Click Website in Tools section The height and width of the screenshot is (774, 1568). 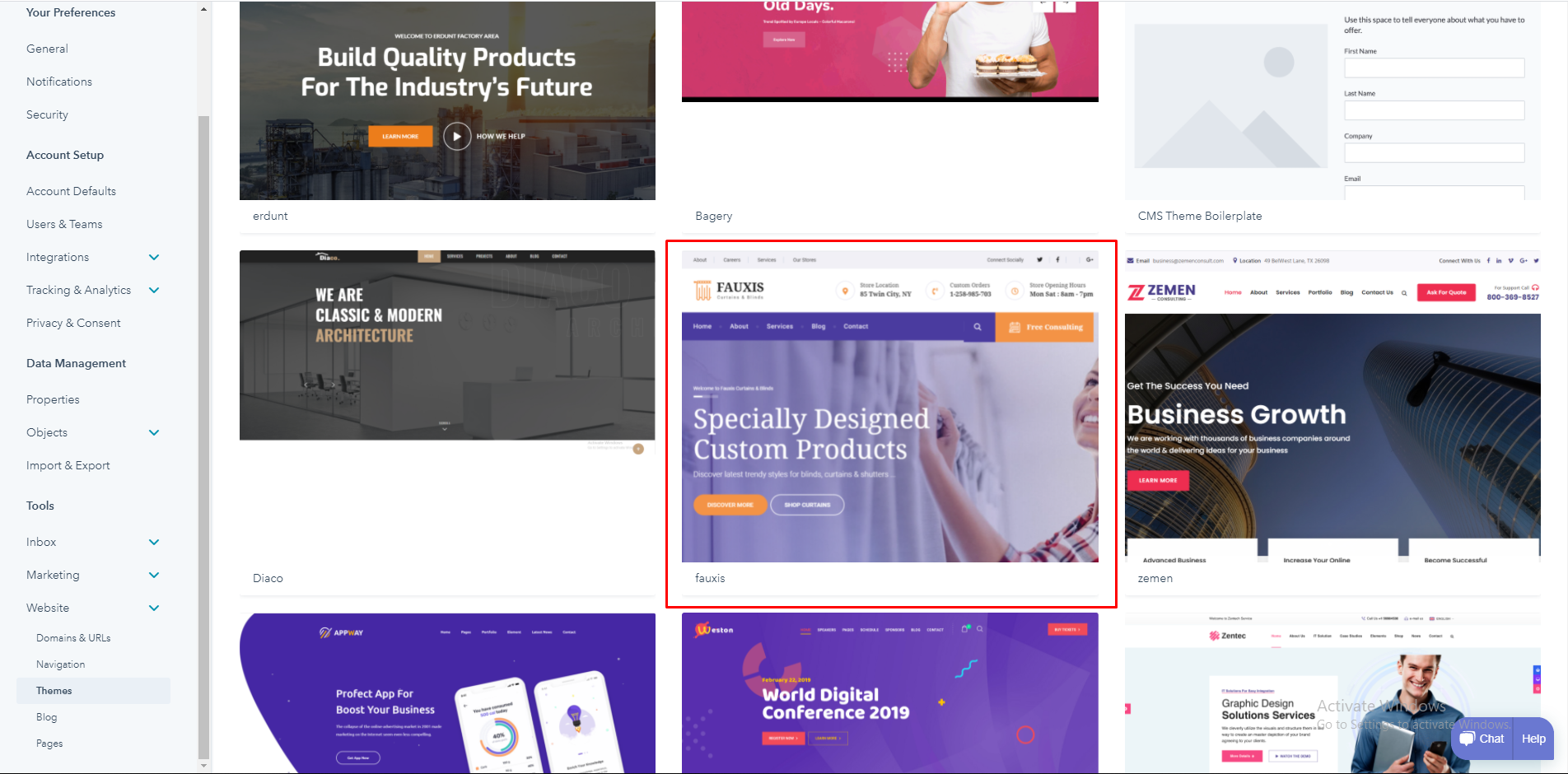(x=48, y=608)
